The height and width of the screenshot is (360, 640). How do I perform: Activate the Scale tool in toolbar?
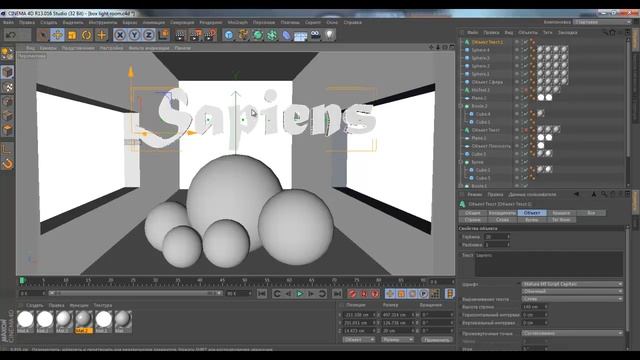pyautogui.click(x=72, y=35)
